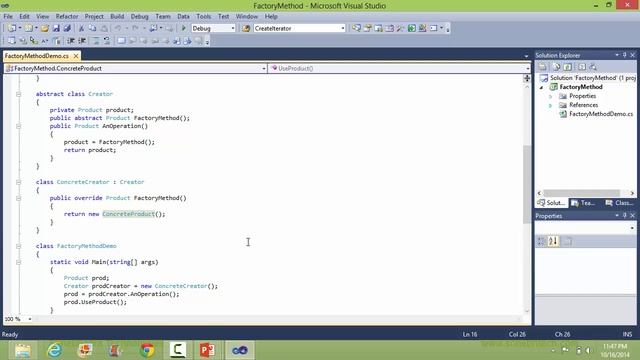Collapse the FactoryMethodDemo class outline

pos(18,246)
